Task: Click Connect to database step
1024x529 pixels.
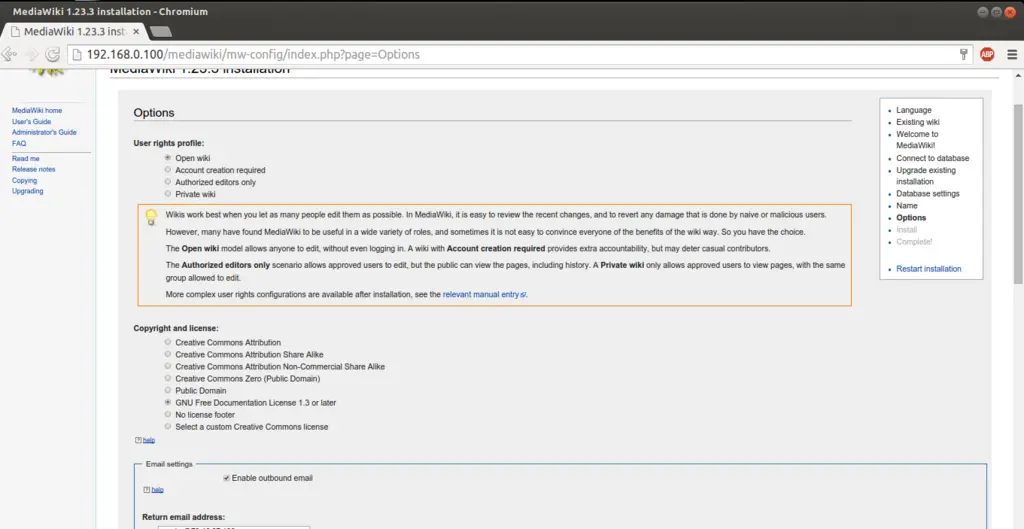Action: [x=933, y=158]
